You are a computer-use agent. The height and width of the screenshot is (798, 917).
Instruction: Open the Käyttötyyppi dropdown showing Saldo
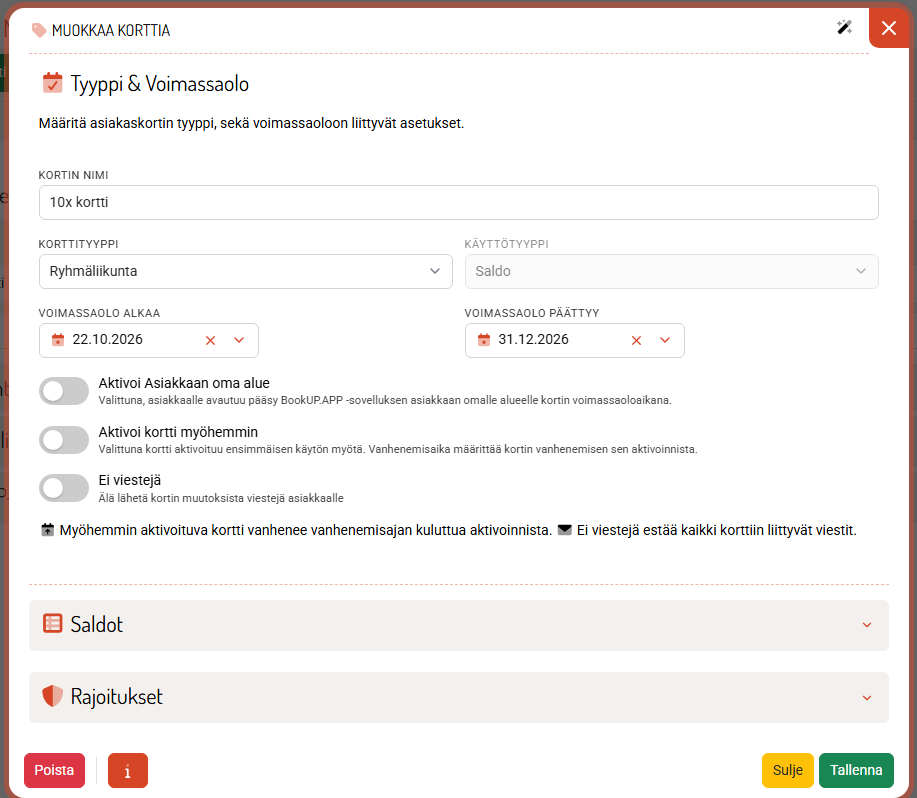[x=671, y=271]
